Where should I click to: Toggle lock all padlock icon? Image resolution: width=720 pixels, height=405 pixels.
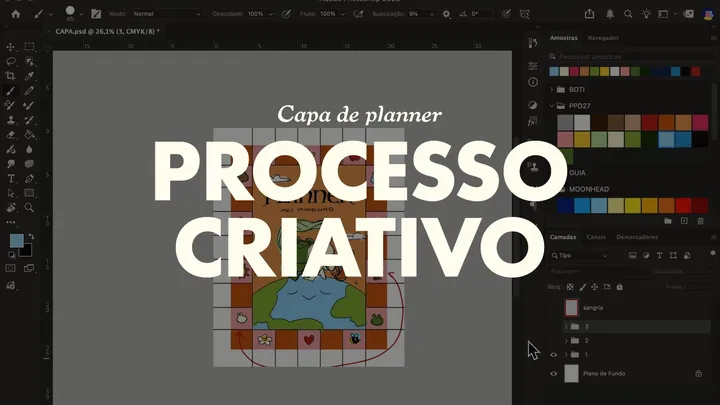pos(619,287)
